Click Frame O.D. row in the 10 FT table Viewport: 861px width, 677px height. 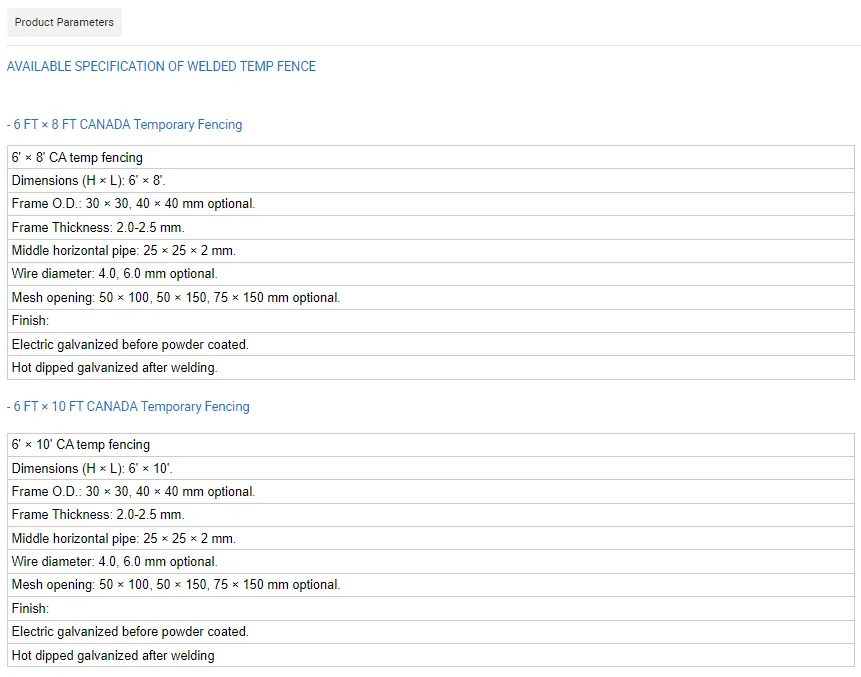click(133, 492)
